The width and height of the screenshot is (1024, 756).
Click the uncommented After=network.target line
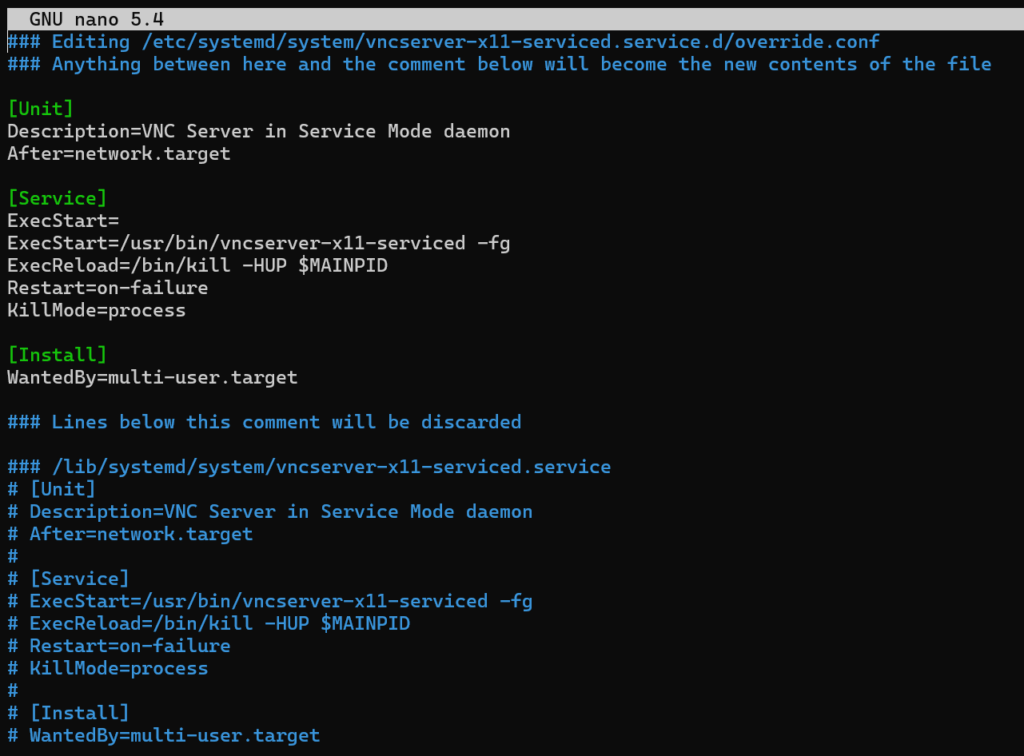pos(119,153)
